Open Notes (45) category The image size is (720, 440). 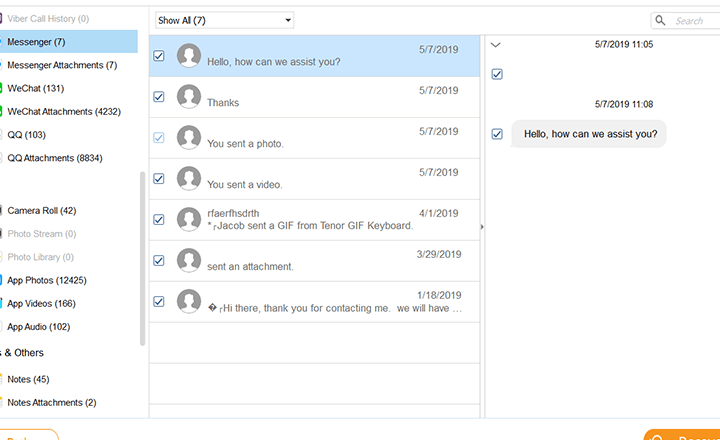point(28,379)
